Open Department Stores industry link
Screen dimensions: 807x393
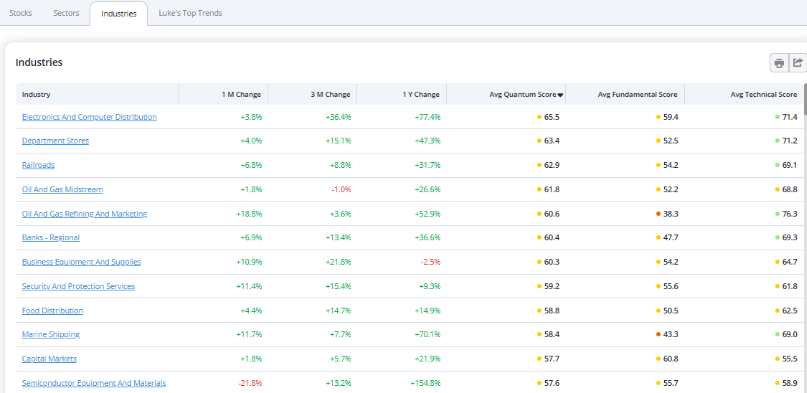tap(55, 141)
